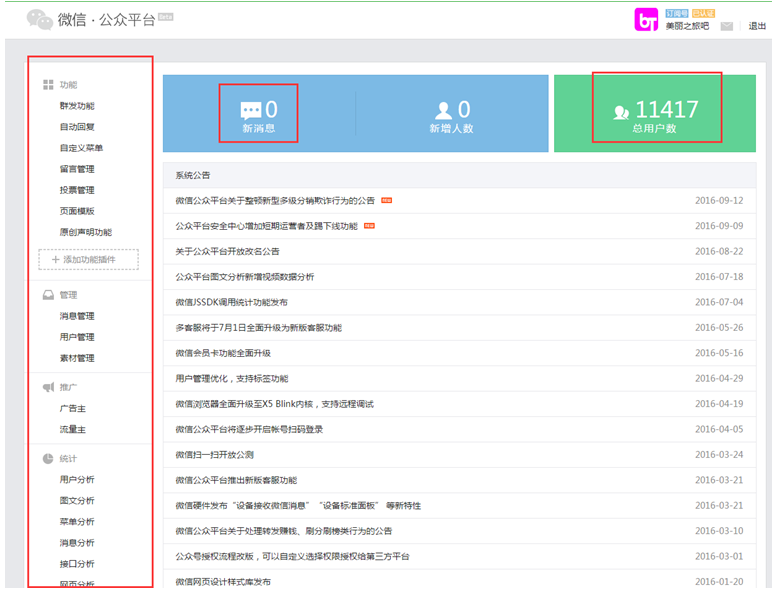Viewport: 772px width, 591px height.
Task: Click the 11417 总用户数 count
Action: click(x=667, y=109)
